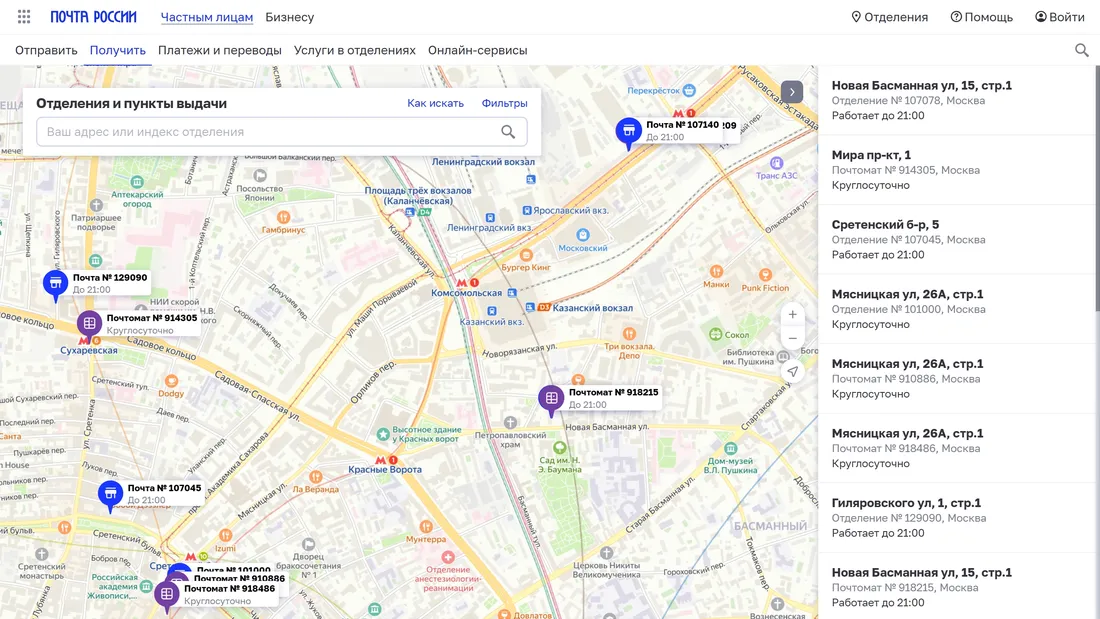Screen dimensions: 1100x619
Task: Open the apps grid icon top left
Action: click(x=24, y=16)
